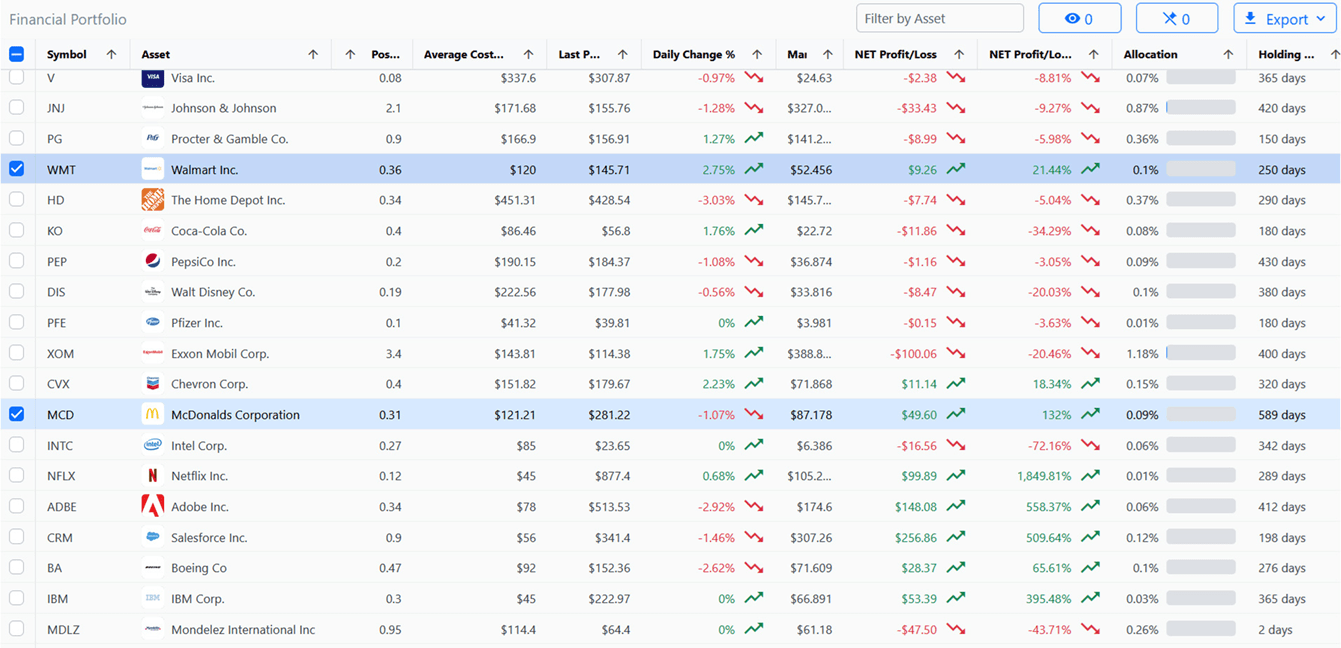Sort by the Symbol column arrow
Viewport: 1341px width, 648px height.
111,54
